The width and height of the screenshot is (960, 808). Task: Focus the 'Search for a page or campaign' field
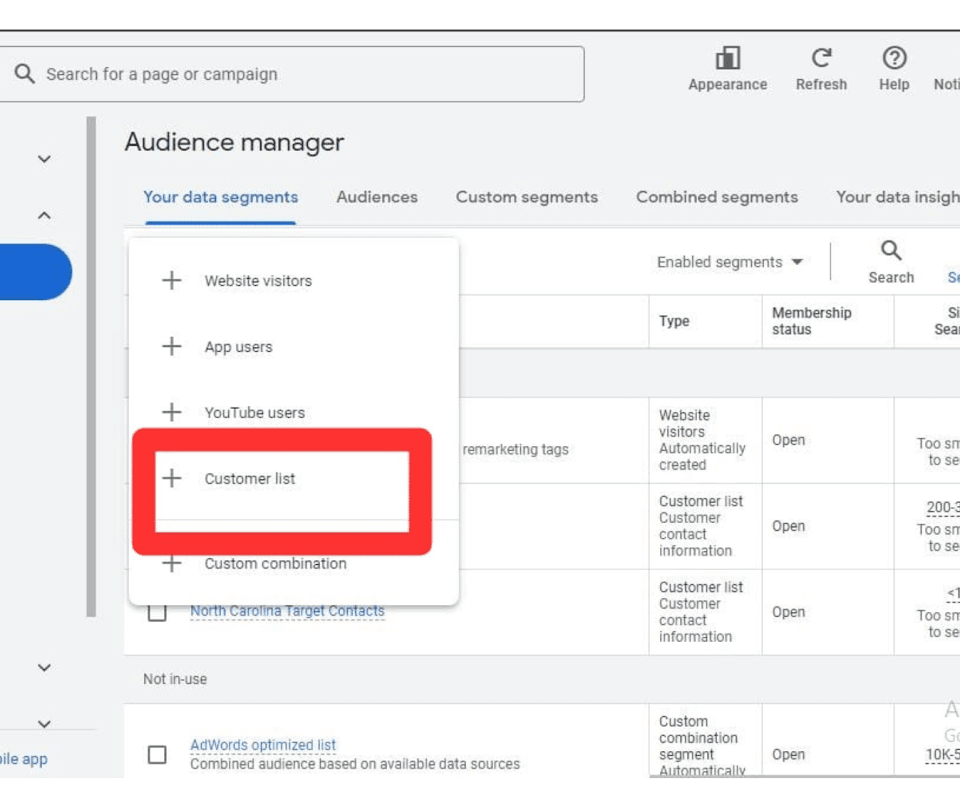[291, 74]
